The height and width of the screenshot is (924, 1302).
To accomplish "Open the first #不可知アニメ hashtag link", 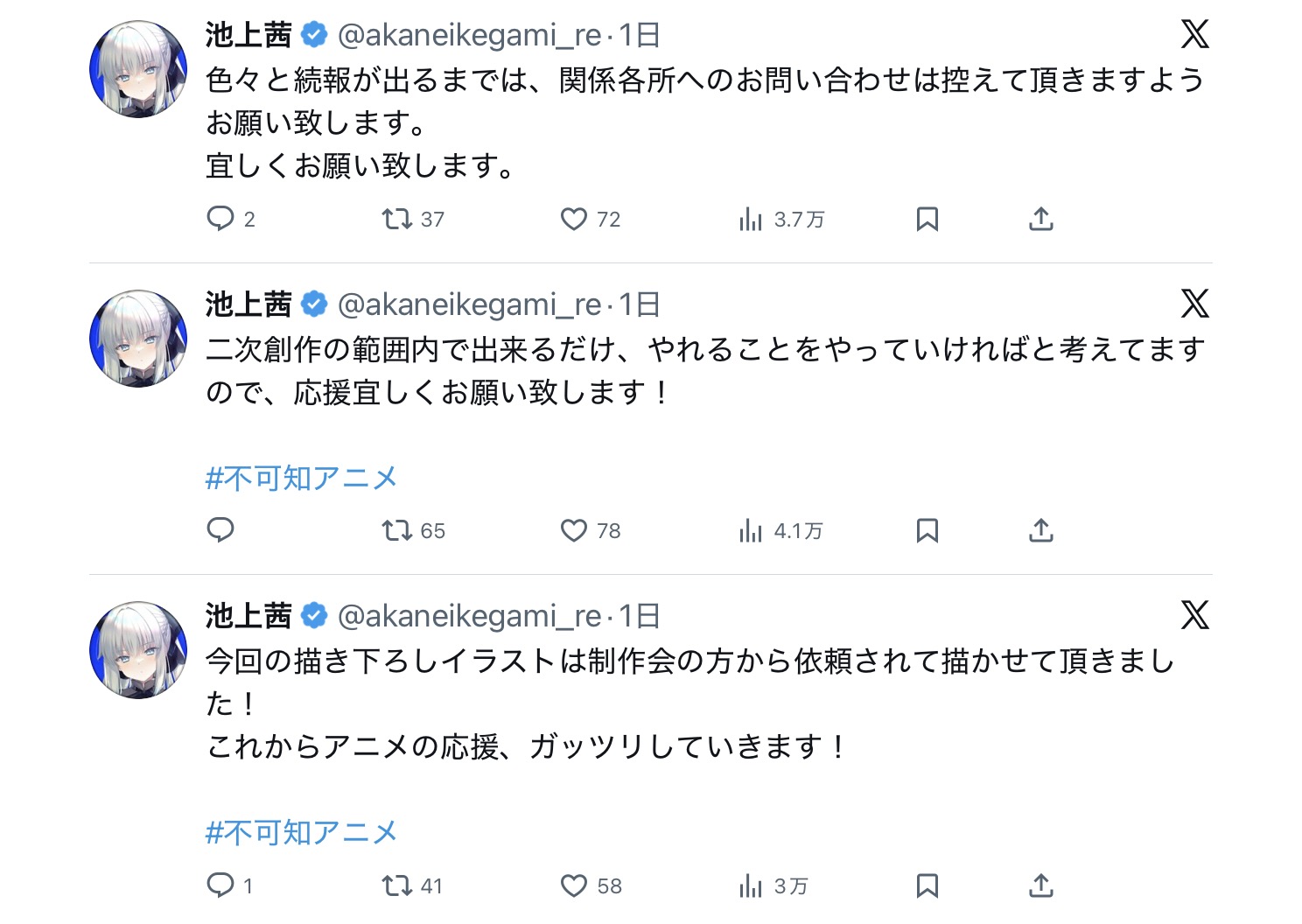I will tap(301, 478).
